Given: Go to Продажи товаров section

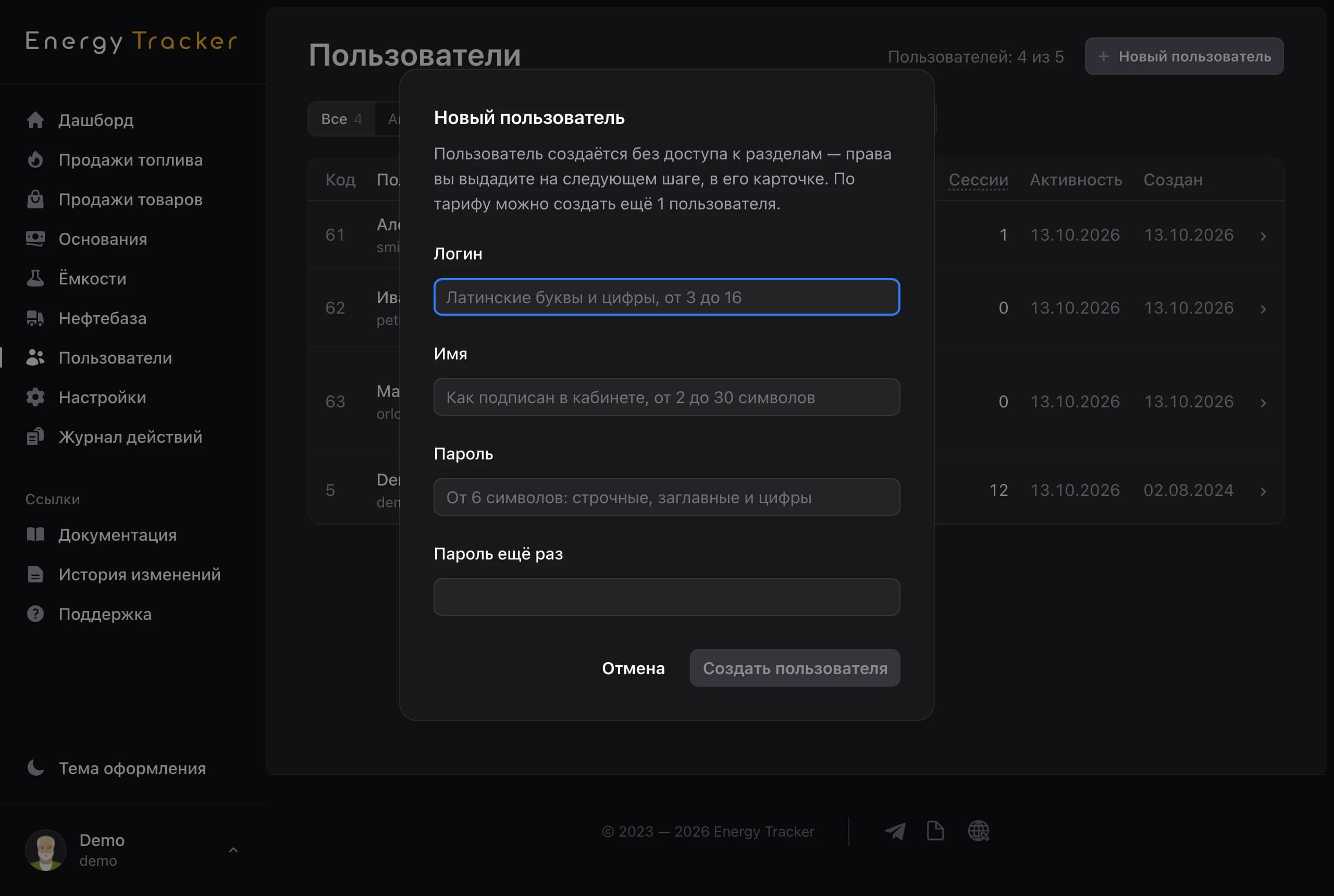Looking at the screenshot, I should point(130,199).
